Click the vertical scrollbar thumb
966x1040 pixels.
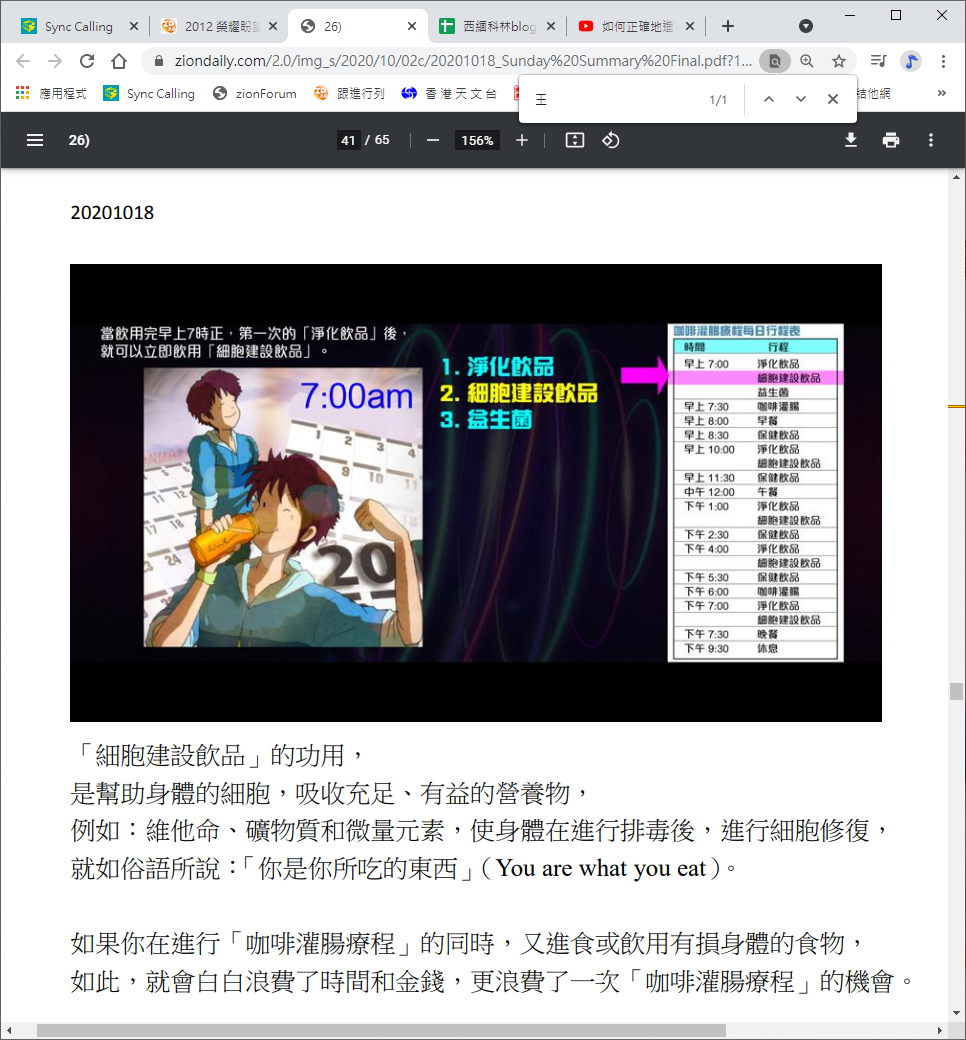[956, 691]
